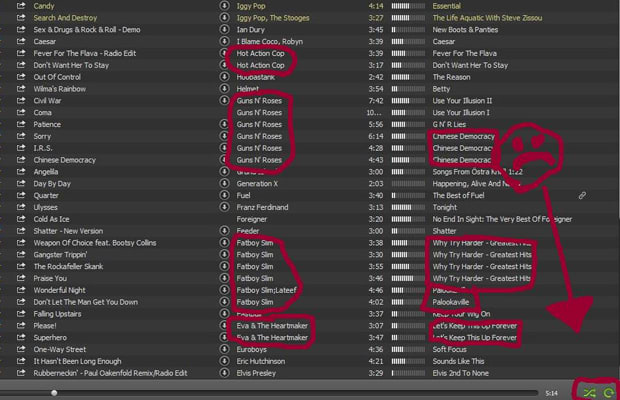Select track Weapon Of Choice feat. Bootsy Collins

pos(95,243)
